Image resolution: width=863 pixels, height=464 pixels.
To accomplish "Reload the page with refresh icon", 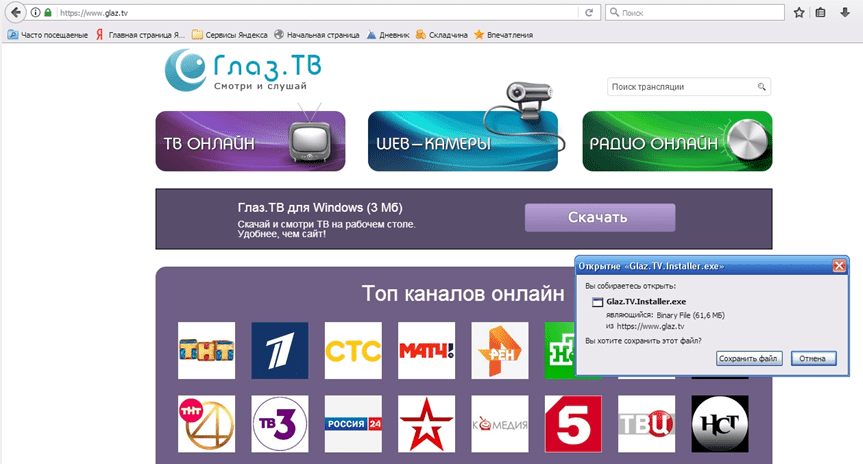I will 589,12.
